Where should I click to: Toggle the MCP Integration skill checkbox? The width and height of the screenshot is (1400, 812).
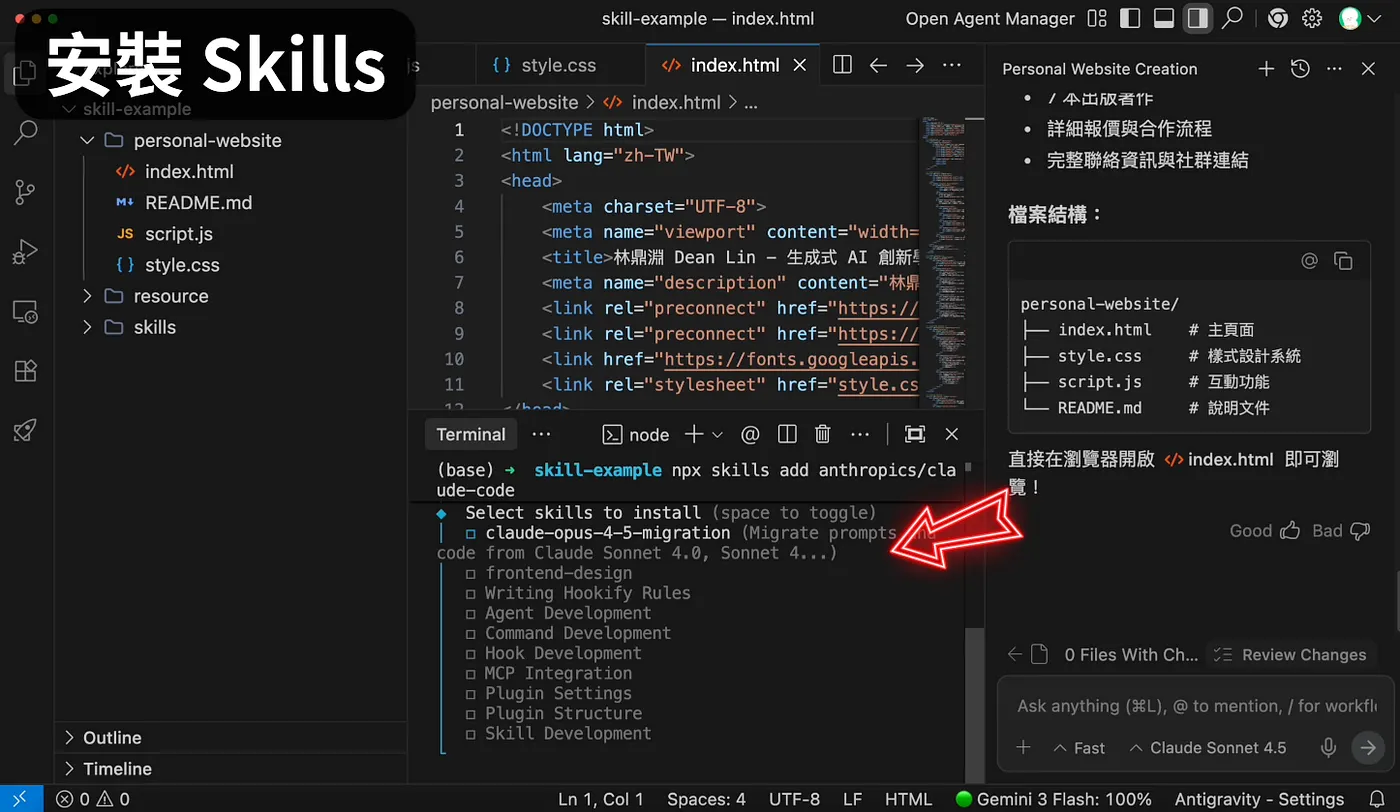coord(471,674)
